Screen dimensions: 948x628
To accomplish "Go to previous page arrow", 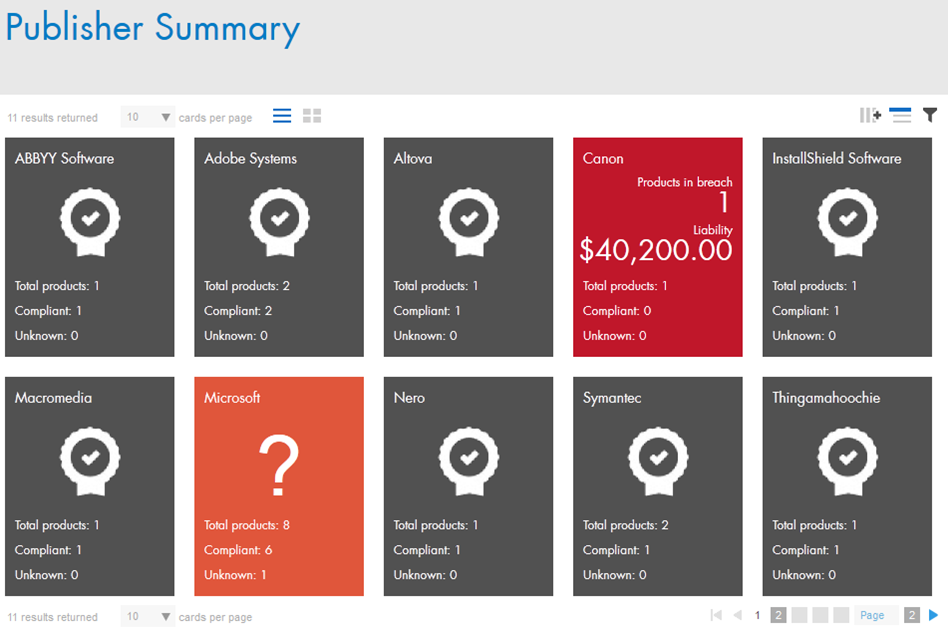I will point(738,615).
